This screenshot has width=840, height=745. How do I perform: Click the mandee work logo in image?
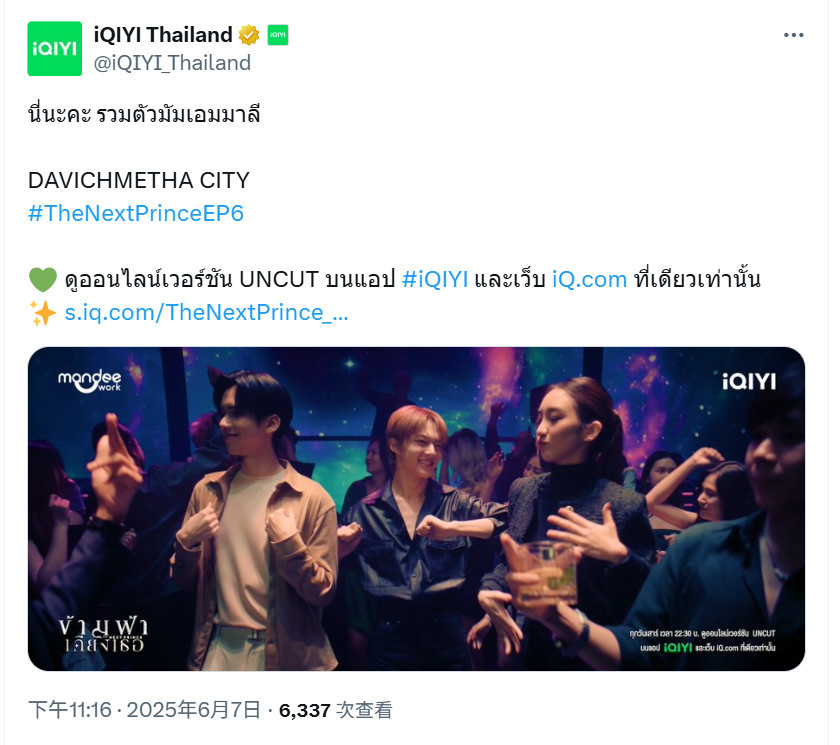click(x=89, y=381)
